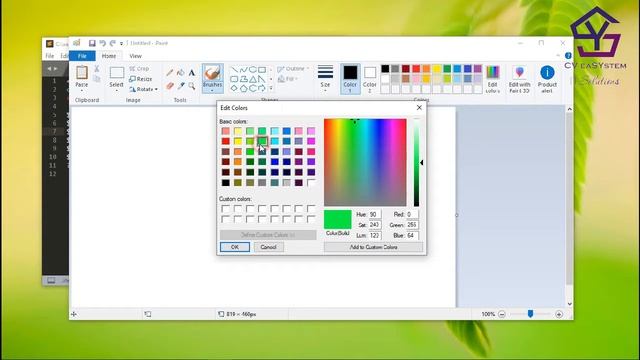The width and height of the screenshot is (640, 360).
Task: Open the Customize Quick Access Toolbar arrow
Action: tap(121, 43)
